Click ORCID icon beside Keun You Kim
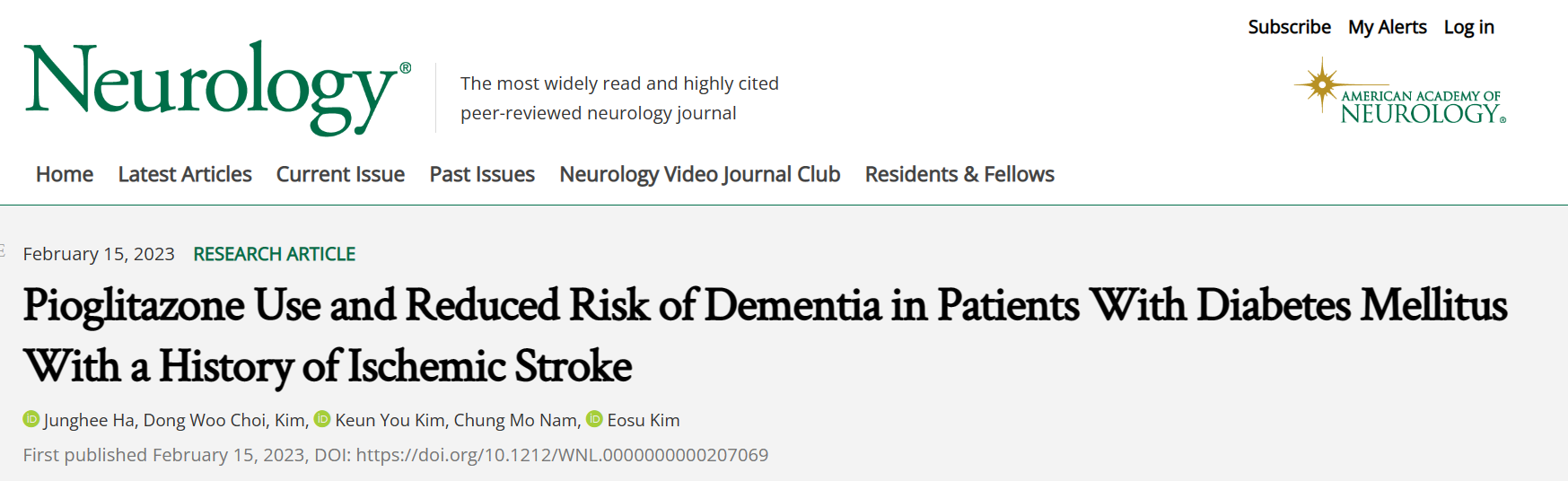Image resolution: width=1568 pixels, height=481 pixels. [x=322, y=419]
